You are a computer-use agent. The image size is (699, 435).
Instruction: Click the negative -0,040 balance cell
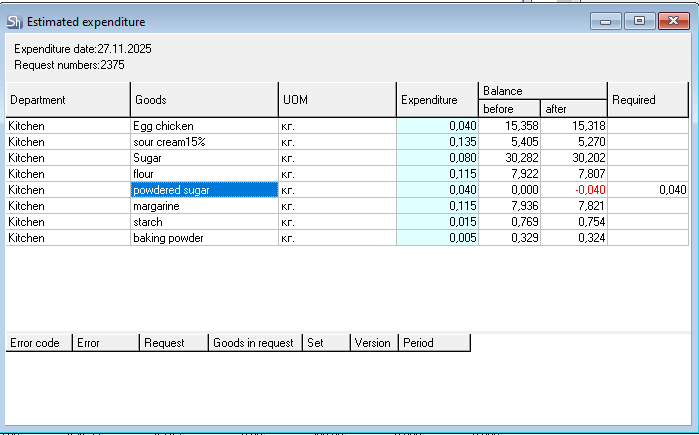[x=573, y=190]
